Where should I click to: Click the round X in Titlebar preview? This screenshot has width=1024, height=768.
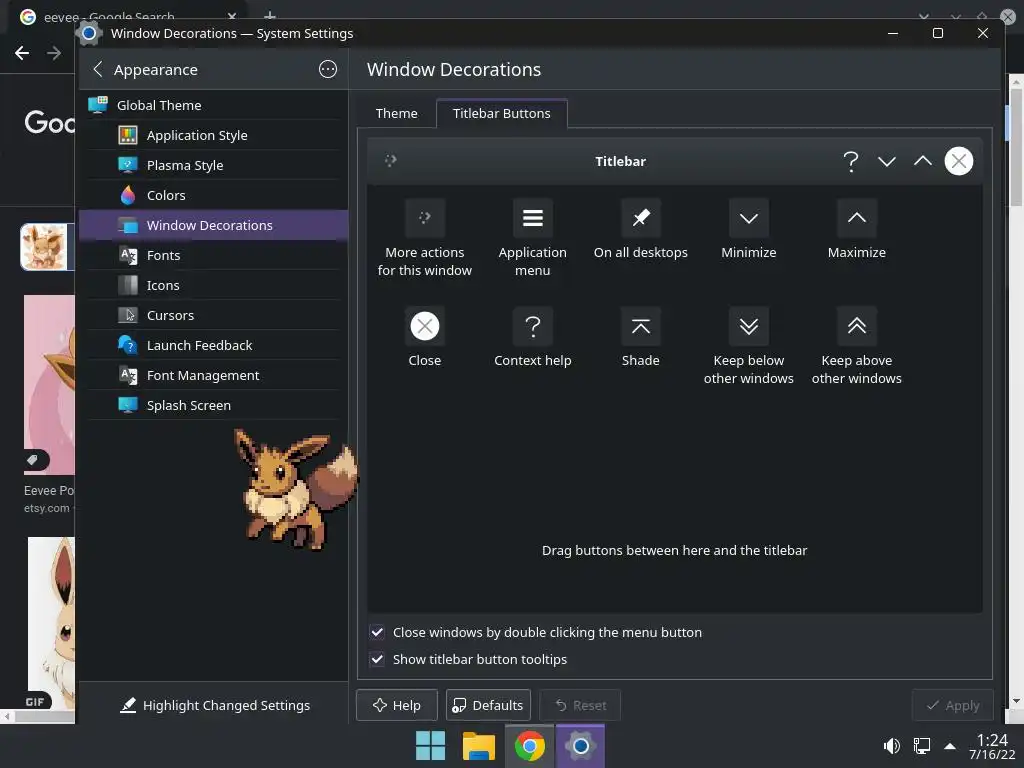click(958, 161)
